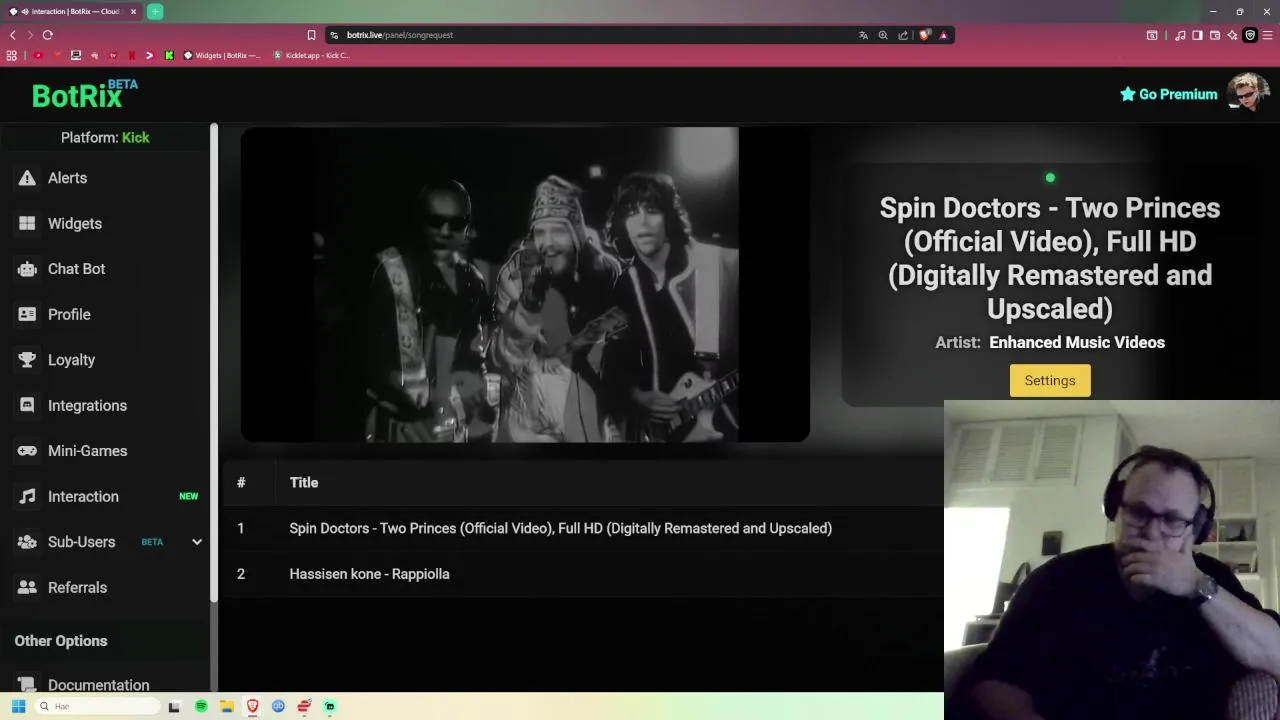The height and width of the screenshot is (720, 1280).
Task: Click the Interaction music note icon
Action: [x=27, y=496]
